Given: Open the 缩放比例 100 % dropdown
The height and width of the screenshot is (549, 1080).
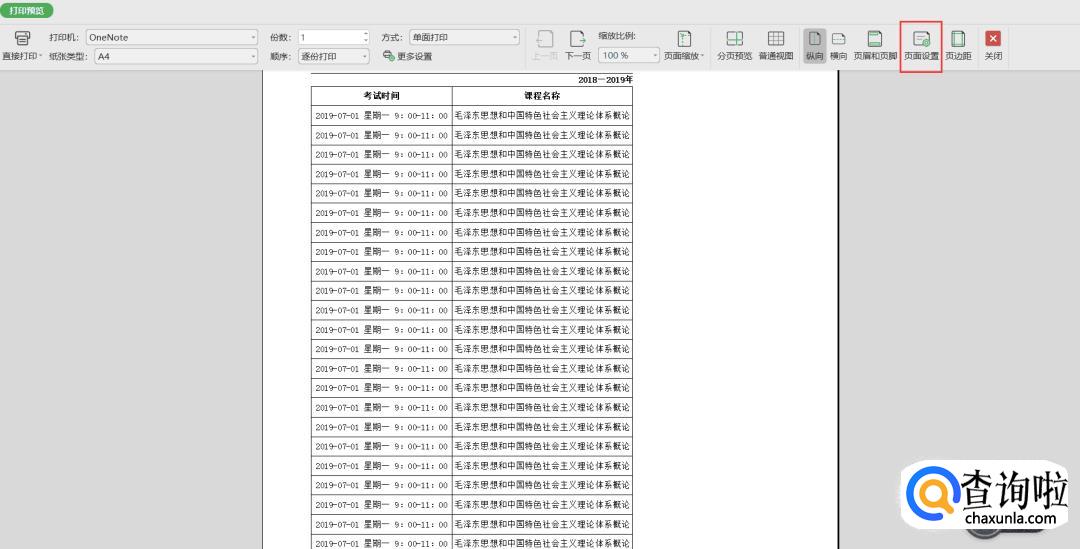Looking at the screenshot, I should (629, 55).
